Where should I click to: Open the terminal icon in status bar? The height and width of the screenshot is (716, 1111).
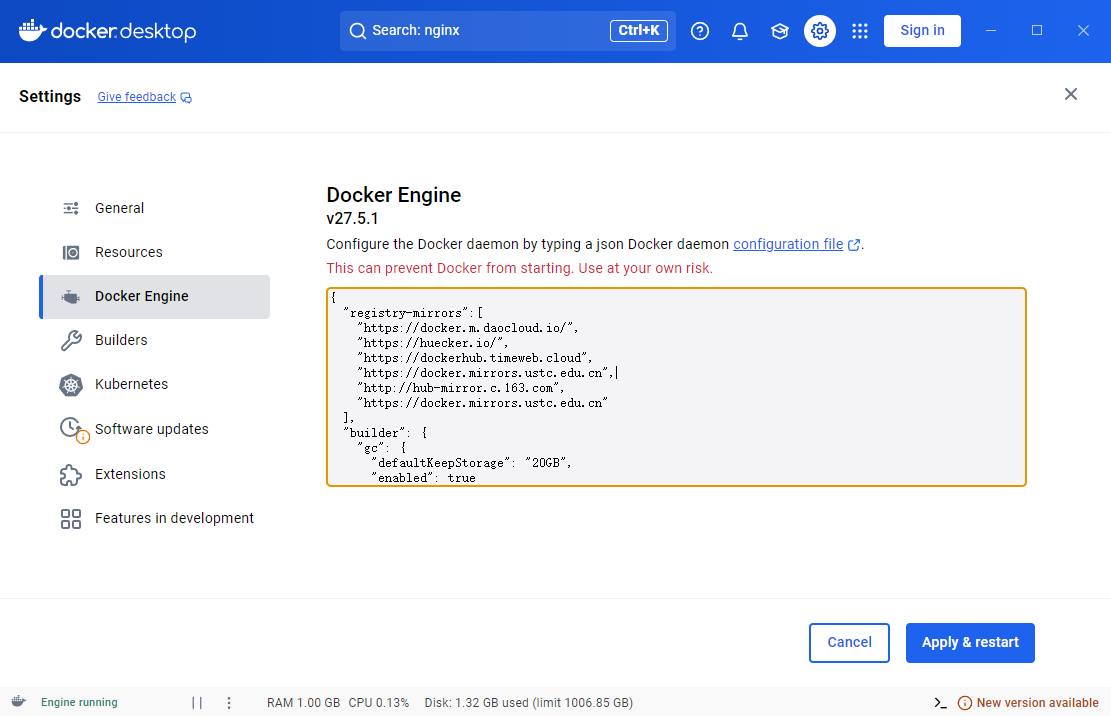[x=940, y=703]
